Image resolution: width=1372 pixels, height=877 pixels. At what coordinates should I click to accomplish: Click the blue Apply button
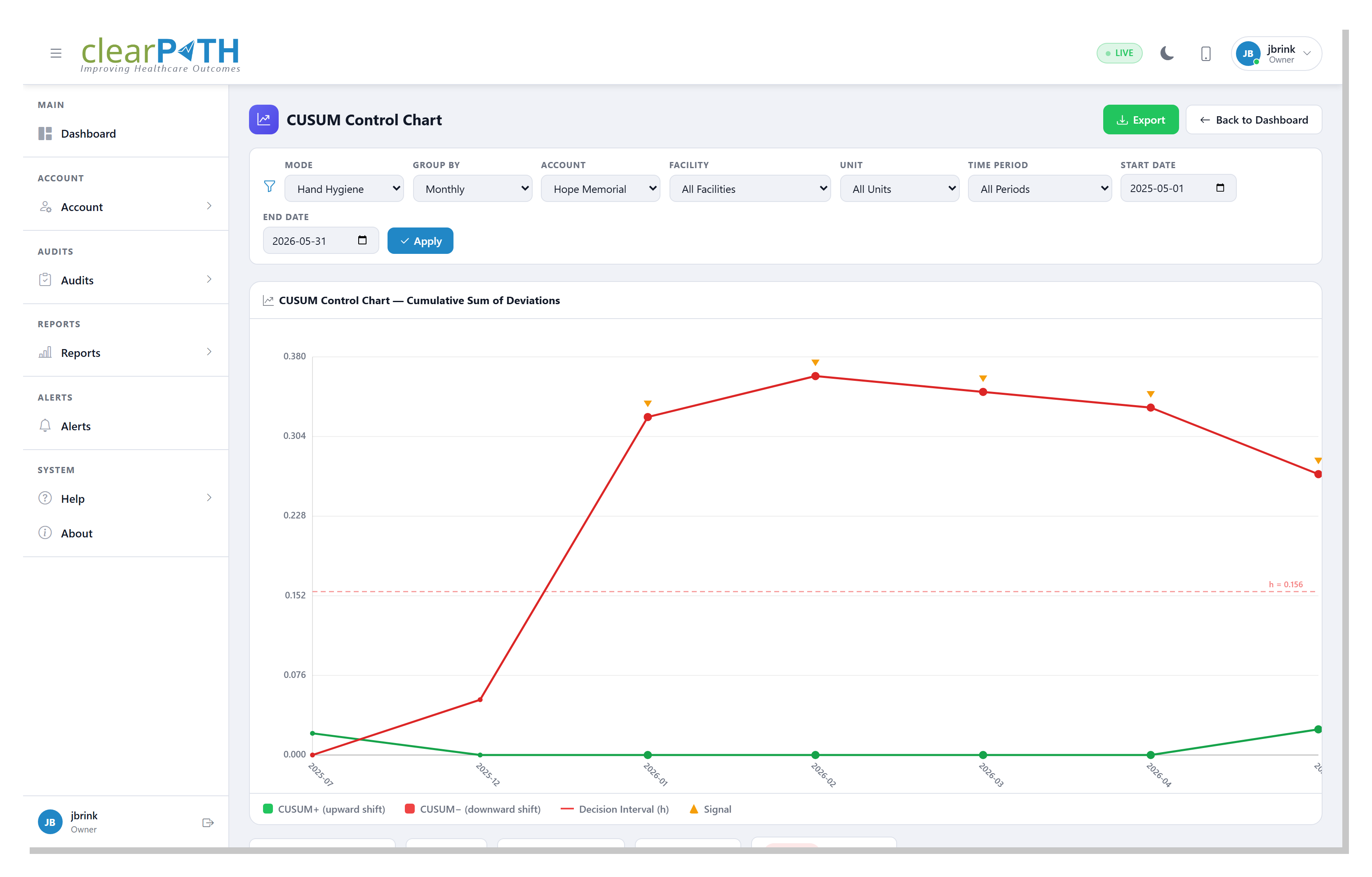pyautogui.click(x=421, y=241)
